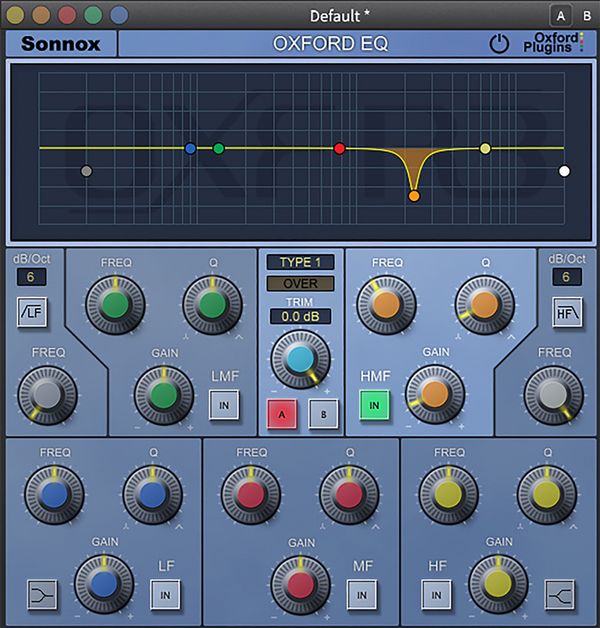Click the green LMF GAIN knob
The height and width of the screenshot is (628, 600).
click(164, 395)
